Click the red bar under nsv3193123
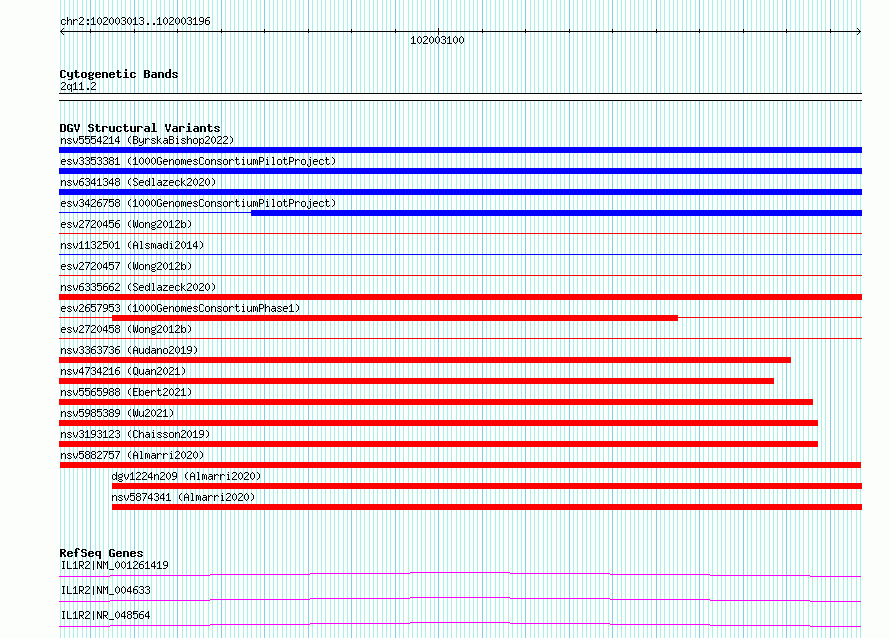This screenshot has height=638, width=890. tap(438, 444)
